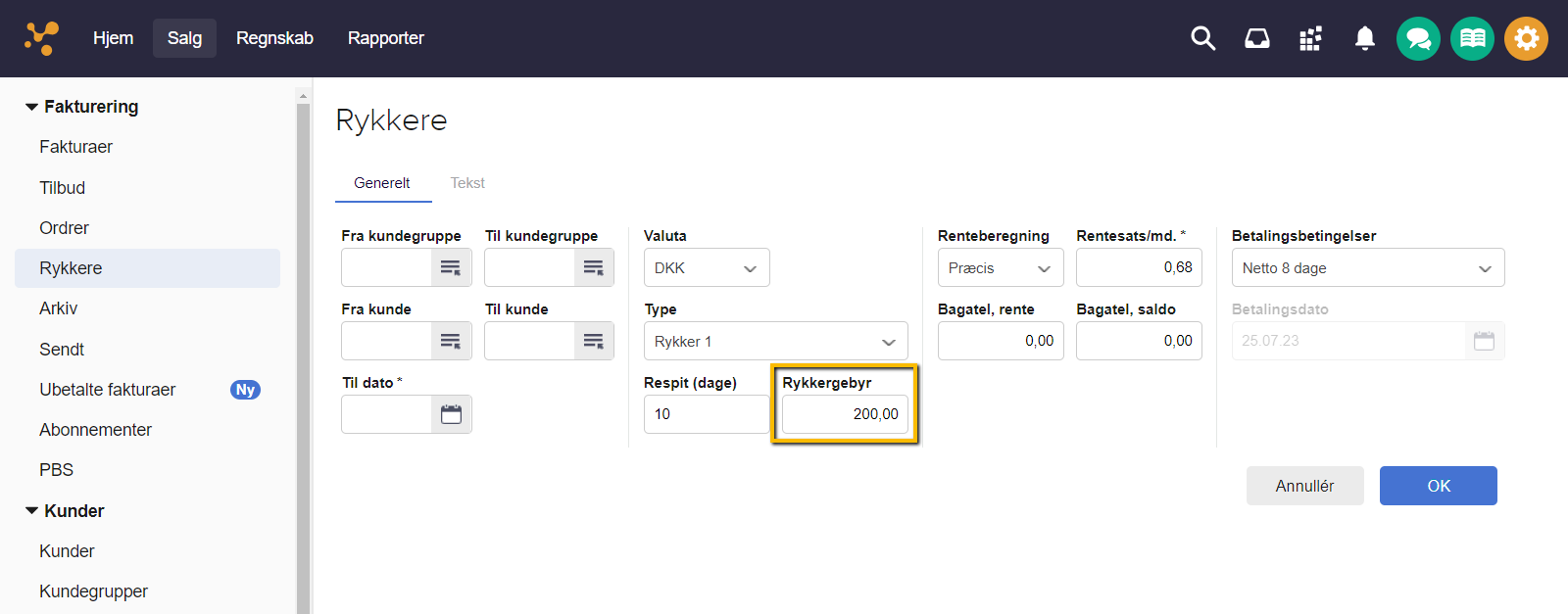The width and height of the screenshot is (1568, 614).
Task: Open the Regnskab top menu
Action: pyautogui.click(x=274, y=38)
